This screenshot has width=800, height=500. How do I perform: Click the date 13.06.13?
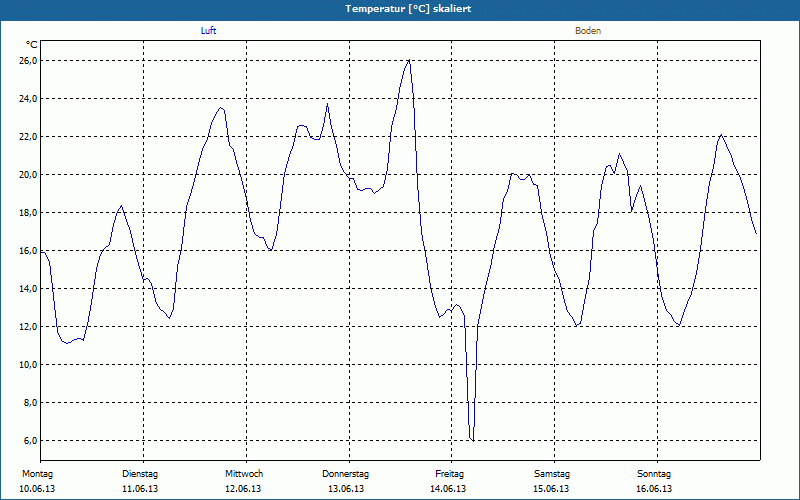[346, 489]
